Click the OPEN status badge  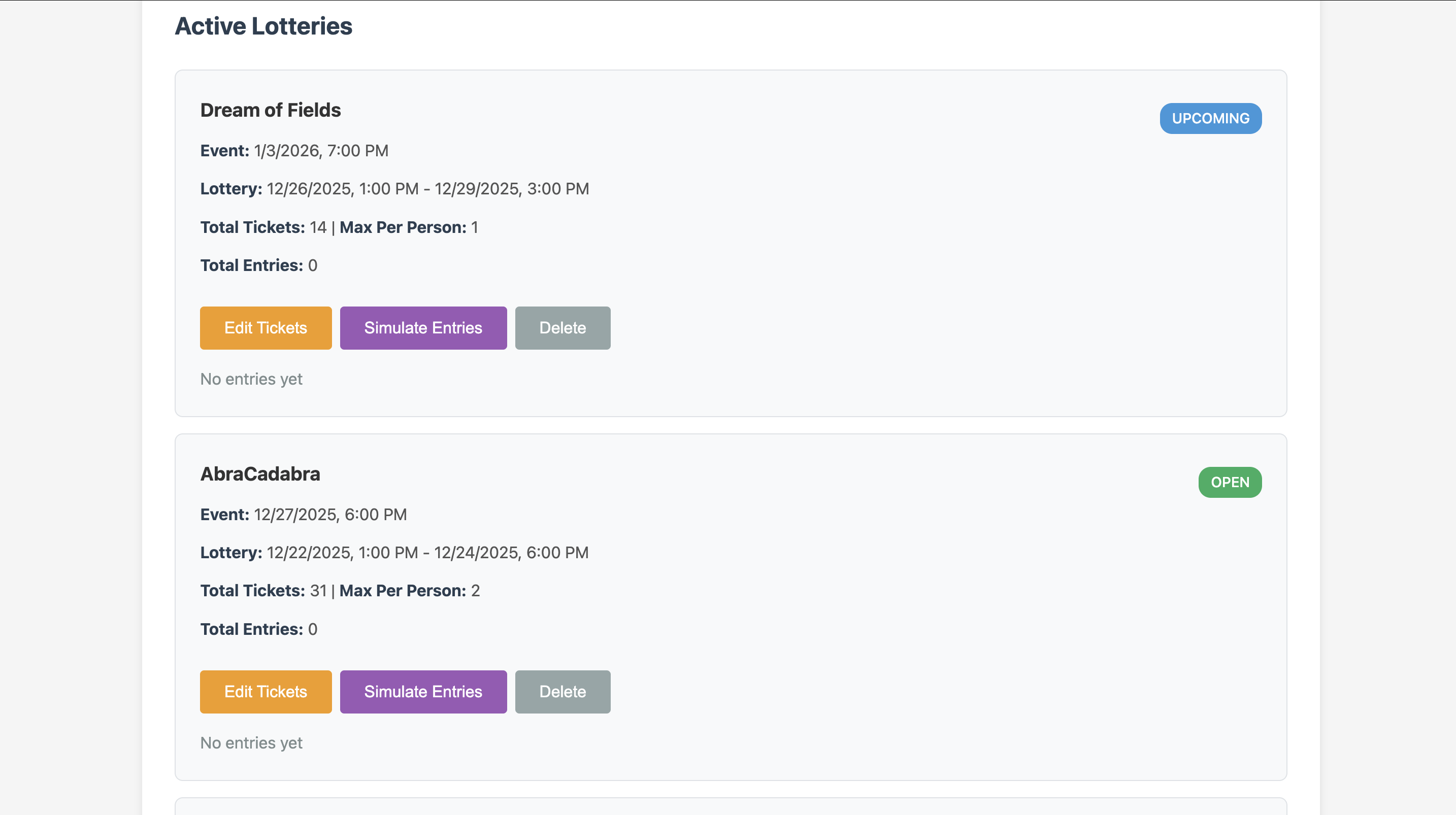point(1230,482)
